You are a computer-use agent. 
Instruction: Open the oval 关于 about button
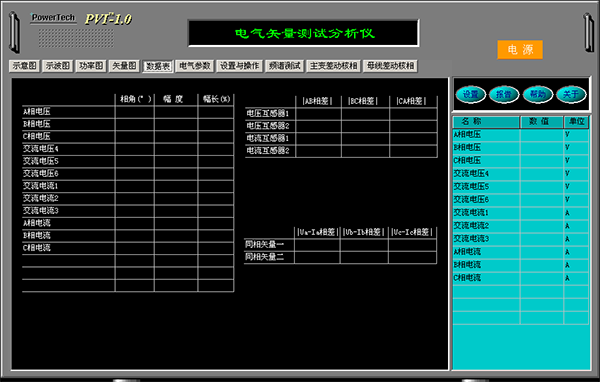point(571,94)
